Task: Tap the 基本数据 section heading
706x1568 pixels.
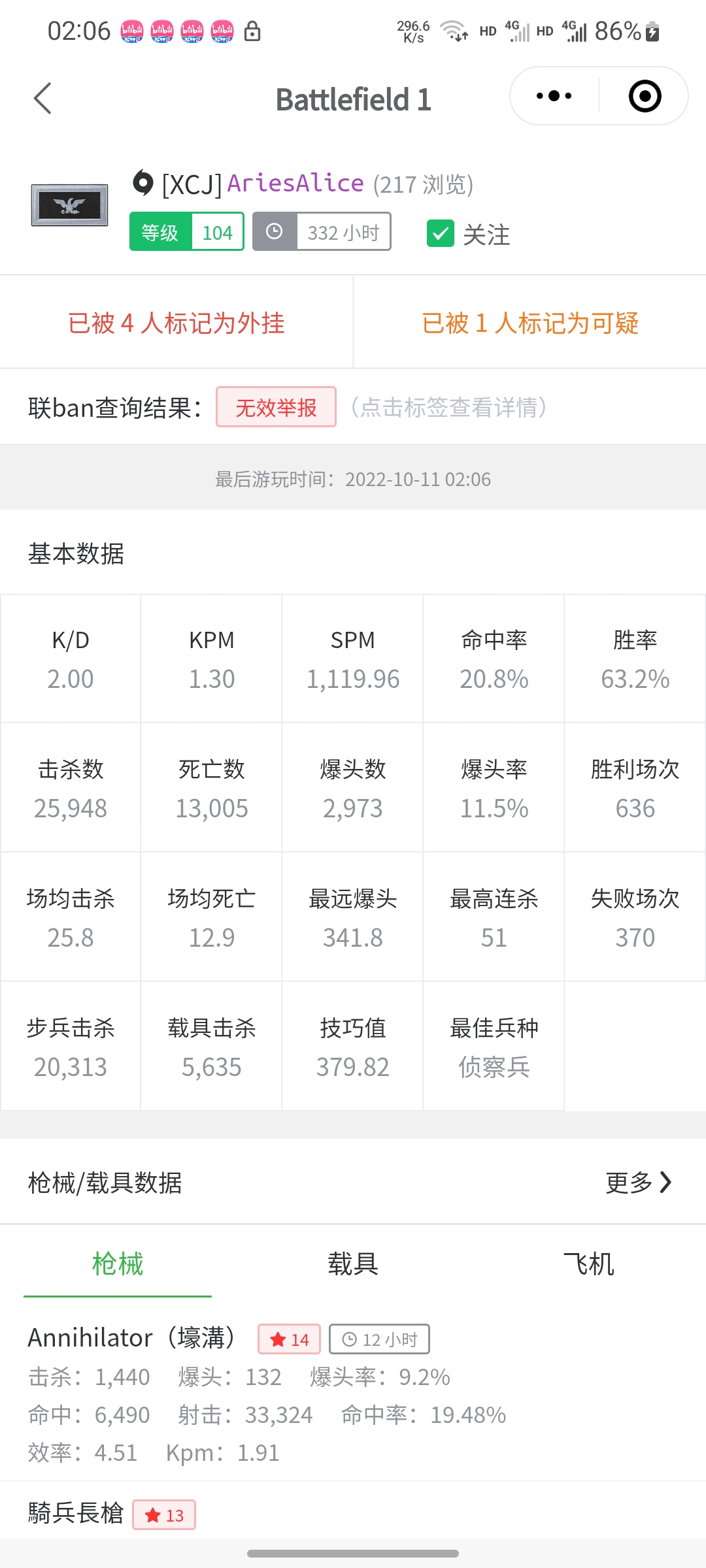Action: [x=76, y=553]
